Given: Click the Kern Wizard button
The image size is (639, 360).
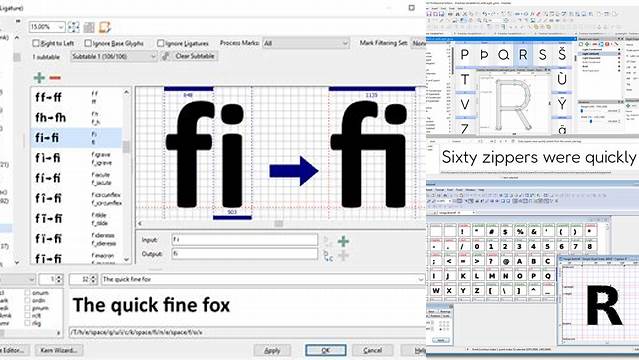Looking at the screenshot, I should [x=59, y=350].
